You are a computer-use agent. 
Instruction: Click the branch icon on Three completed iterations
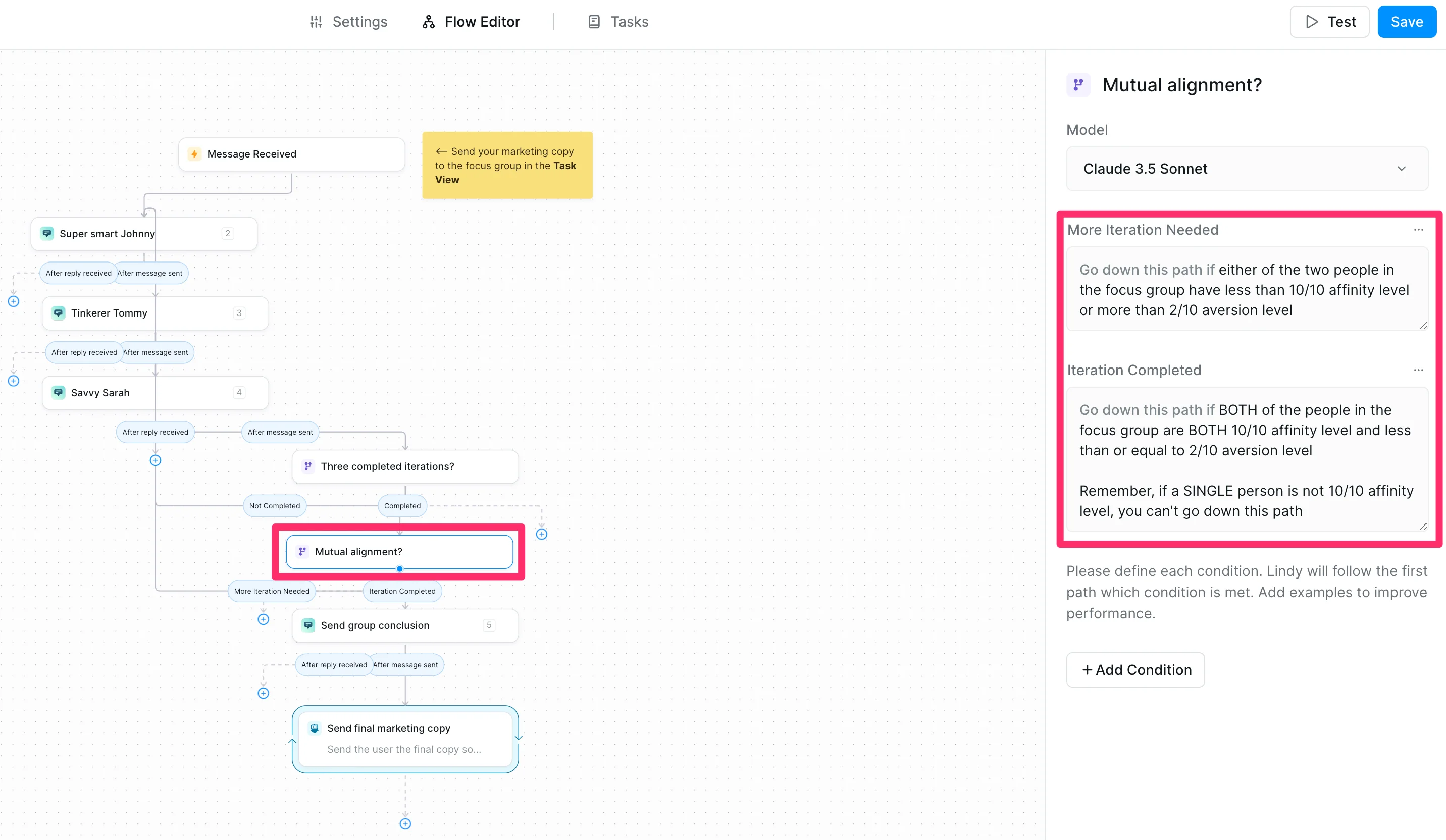(x=308, y=466)
